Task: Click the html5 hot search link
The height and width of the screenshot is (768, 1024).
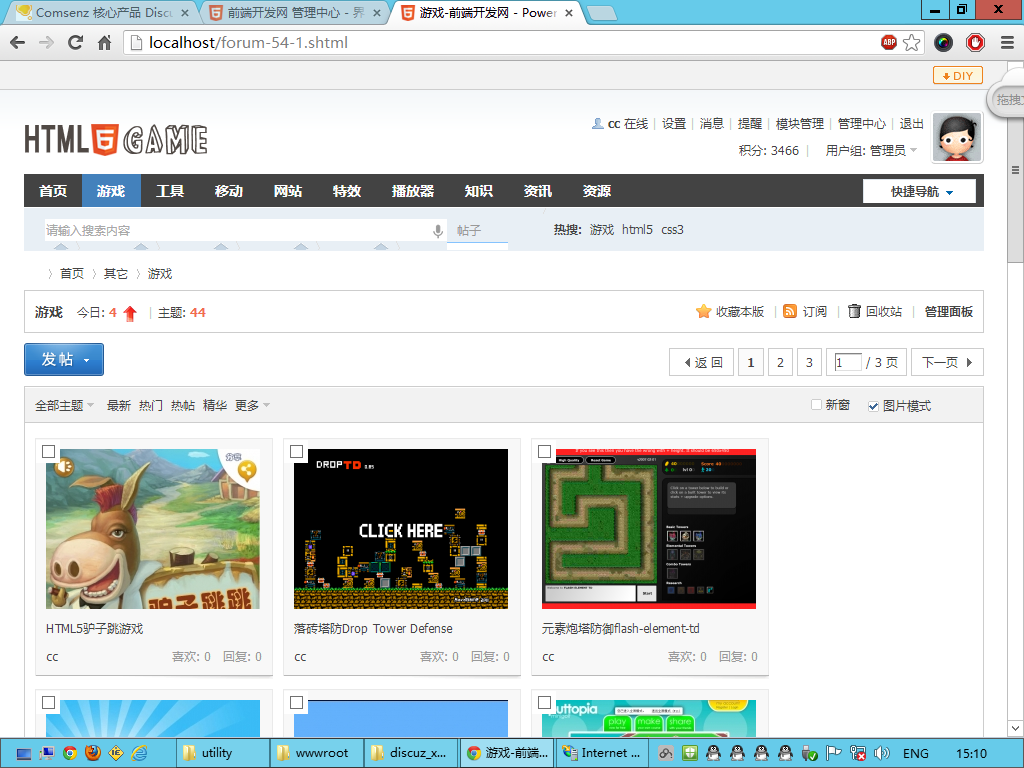Action: click(x=637, y=230)
